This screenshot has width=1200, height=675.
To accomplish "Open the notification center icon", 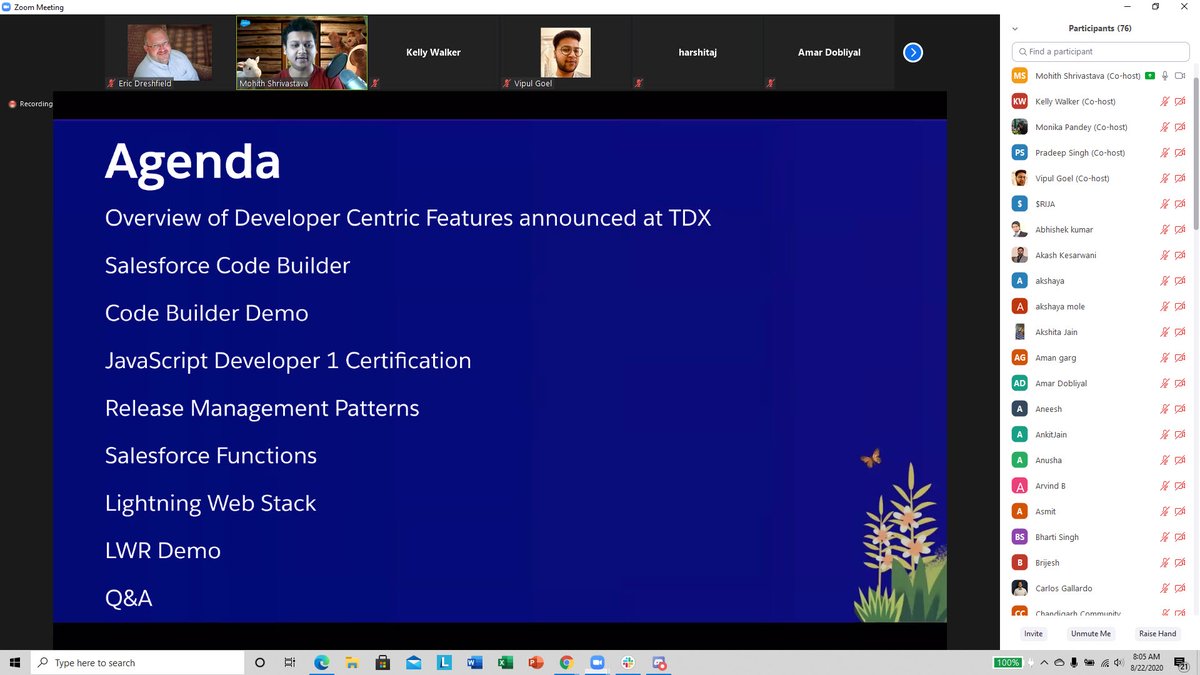I will [1180, 662].
